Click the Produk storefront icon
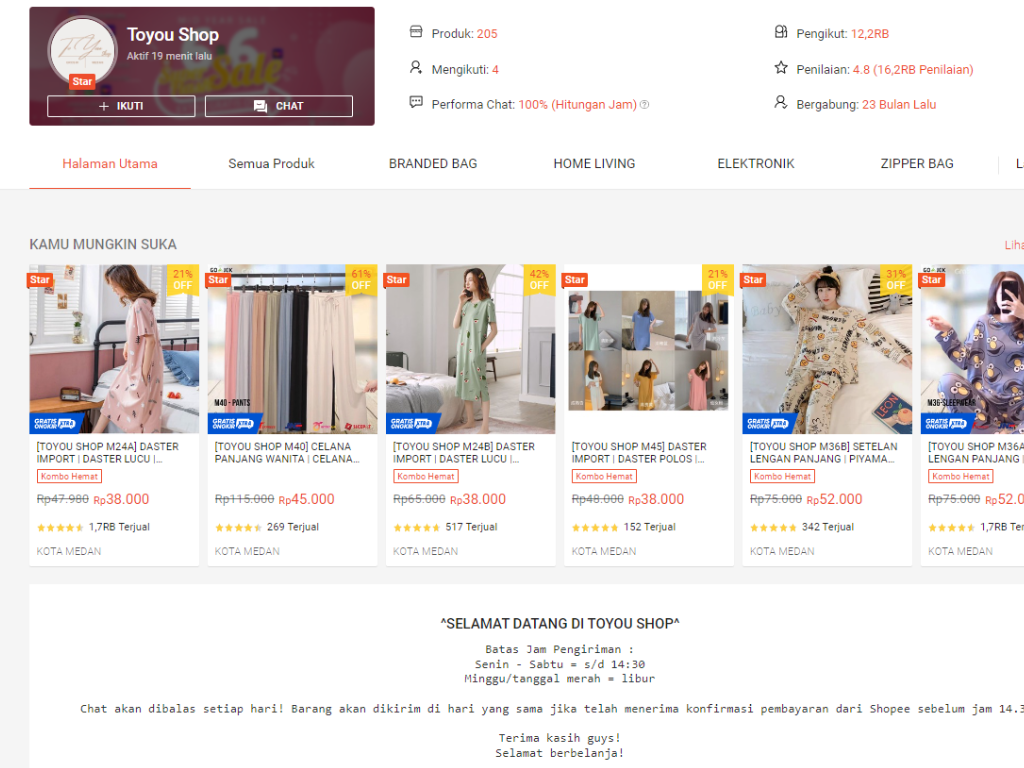Screen dimensions: 1024x768 [x=416, y=31]
